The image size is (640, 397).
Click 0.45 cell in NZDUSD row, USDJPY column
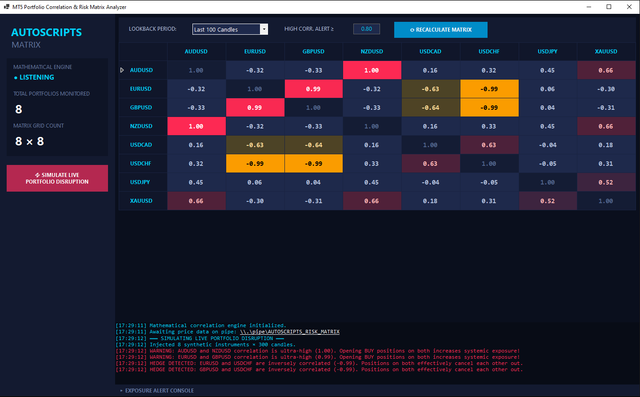547,126
